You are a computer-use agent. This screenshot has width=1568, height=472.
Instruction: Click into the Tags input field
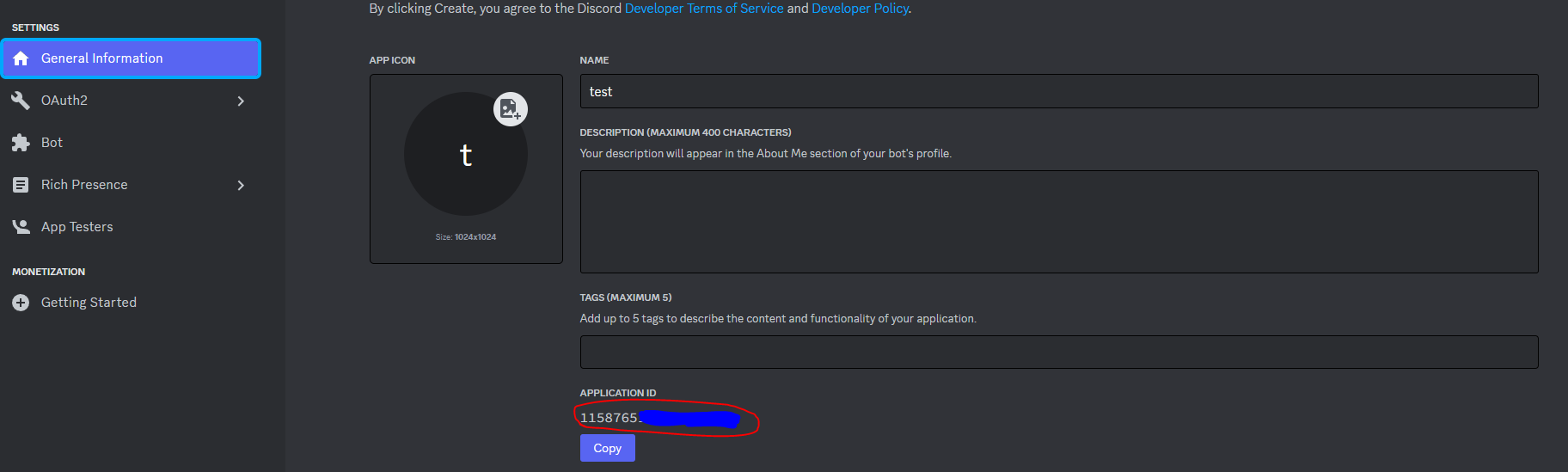(1059, 352)
